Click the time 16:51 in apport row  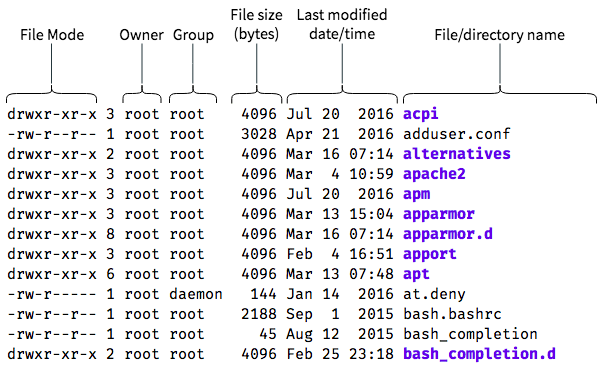371,254
